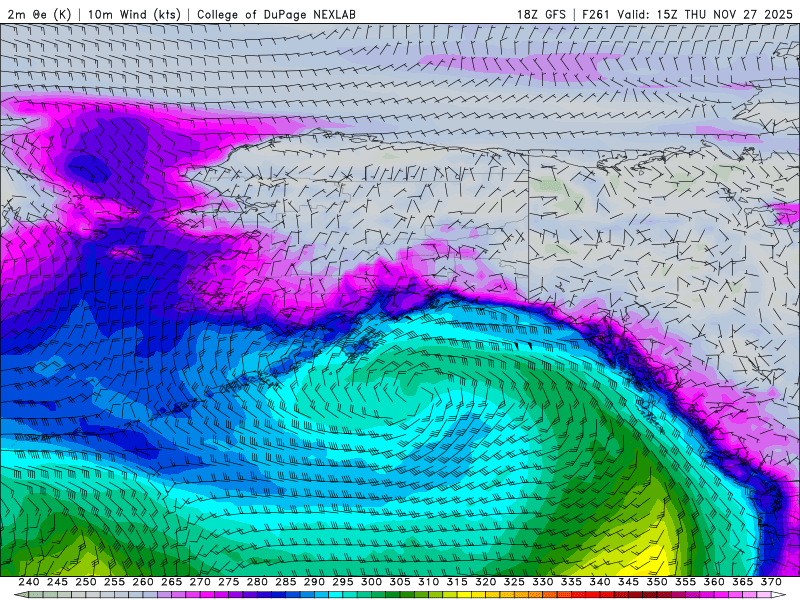This screenshot has height=600, width=800.
Task: Pick the bright cyan swatch in the color bar
Action: pos(335,595)
